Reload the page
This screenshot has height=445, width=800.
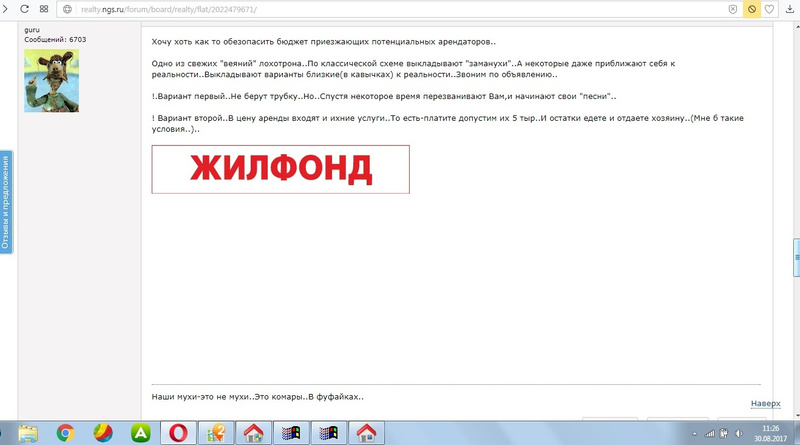tap(24, 9)
